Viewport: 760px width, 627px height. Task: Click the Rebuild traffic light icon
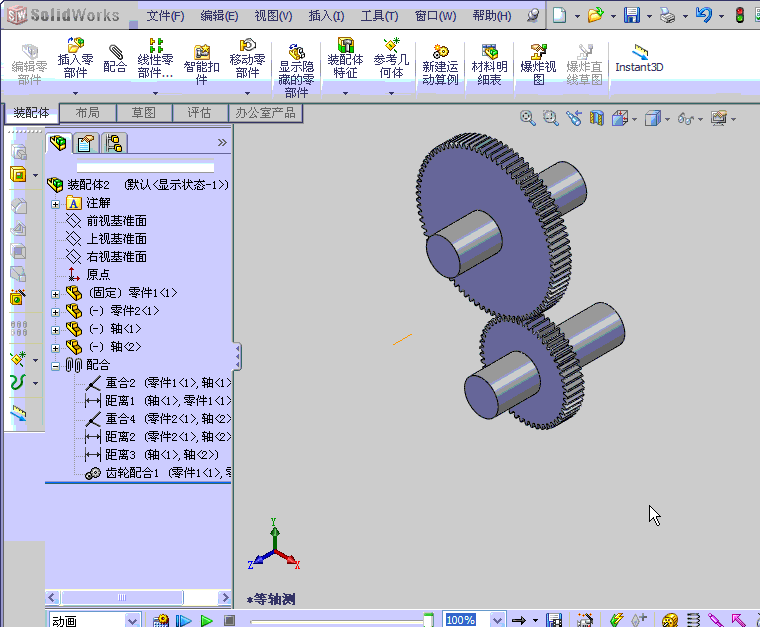[740, 15]
